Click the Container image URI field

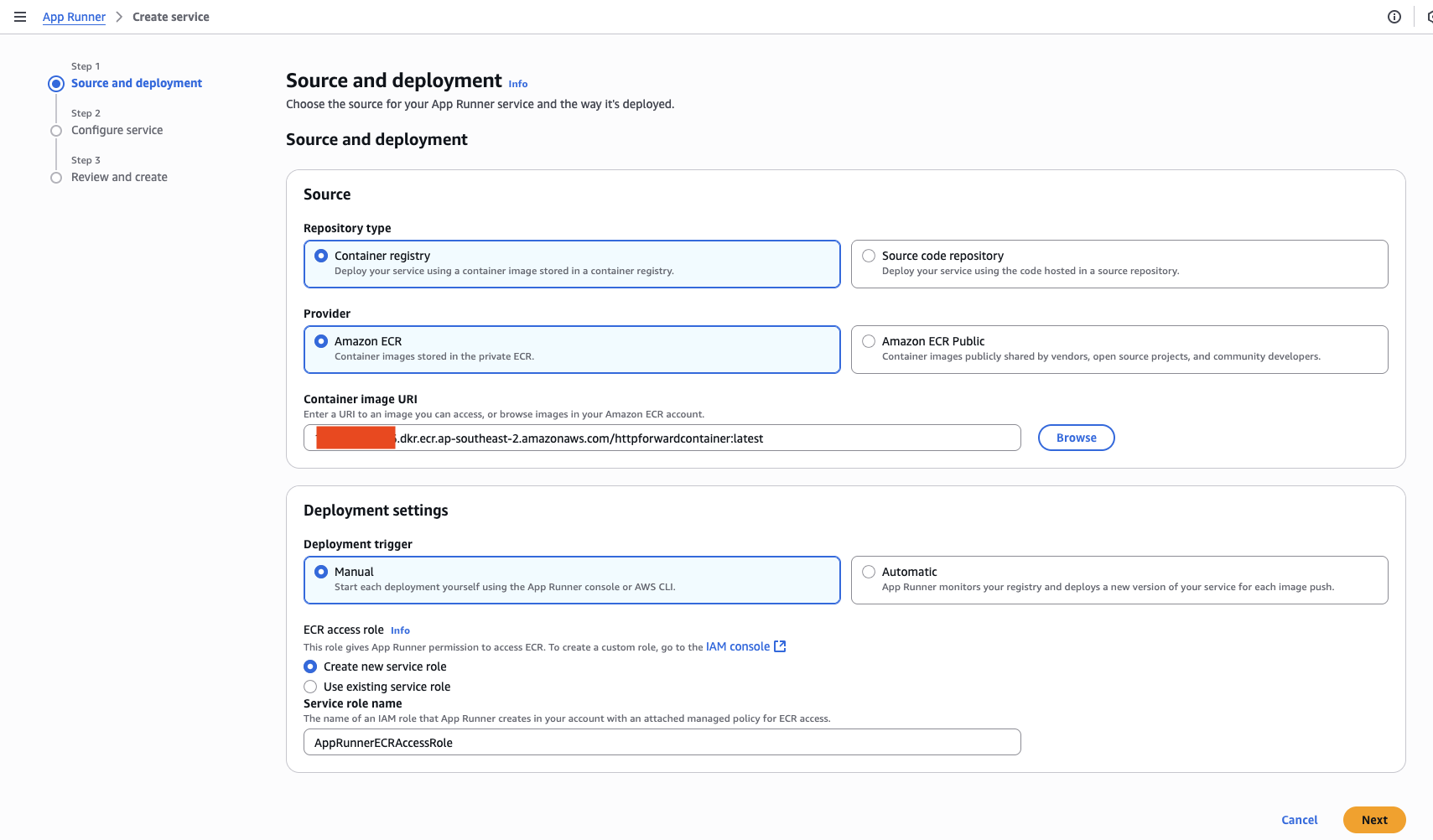(x=662, y=438)
